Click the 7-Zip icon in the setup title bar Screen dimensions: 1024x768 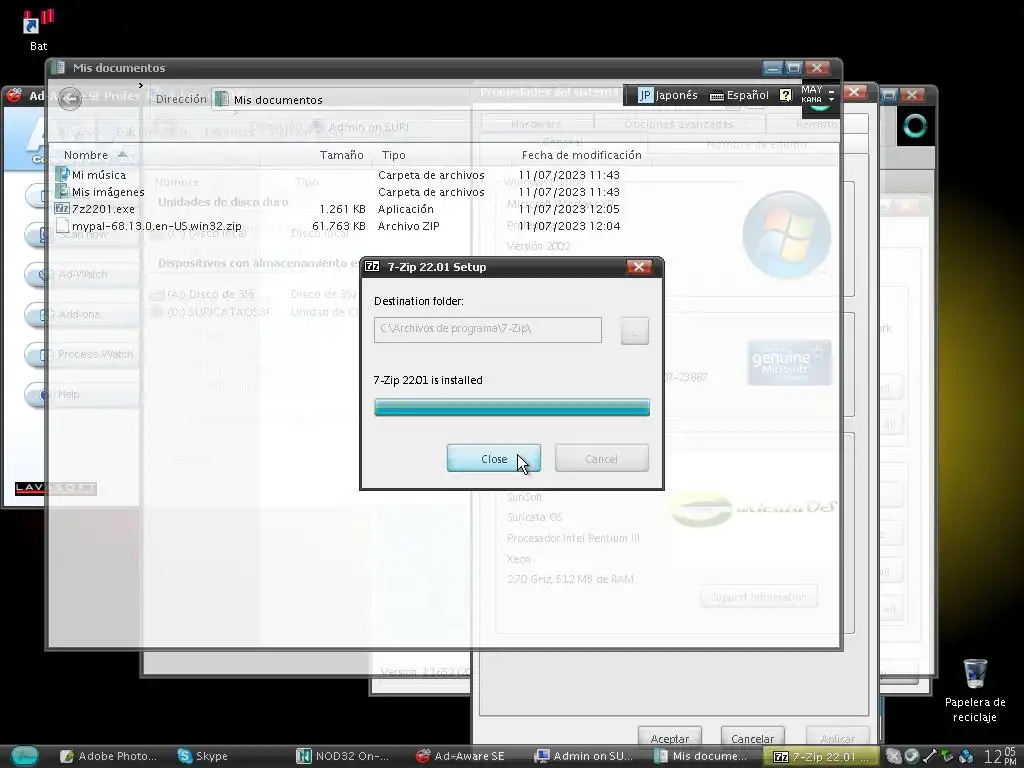point(372,266)
